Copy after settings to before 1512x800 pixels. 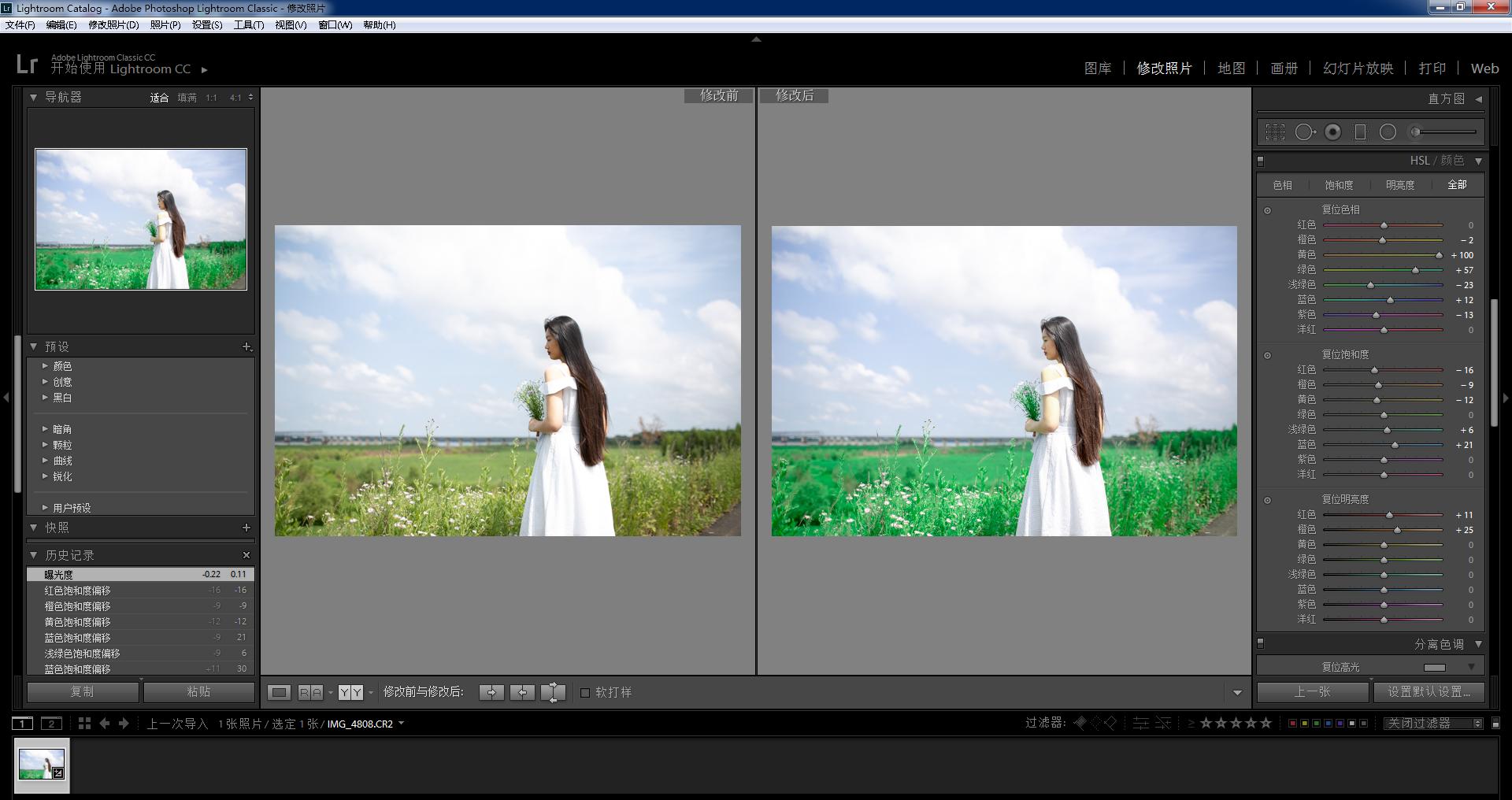522,692
